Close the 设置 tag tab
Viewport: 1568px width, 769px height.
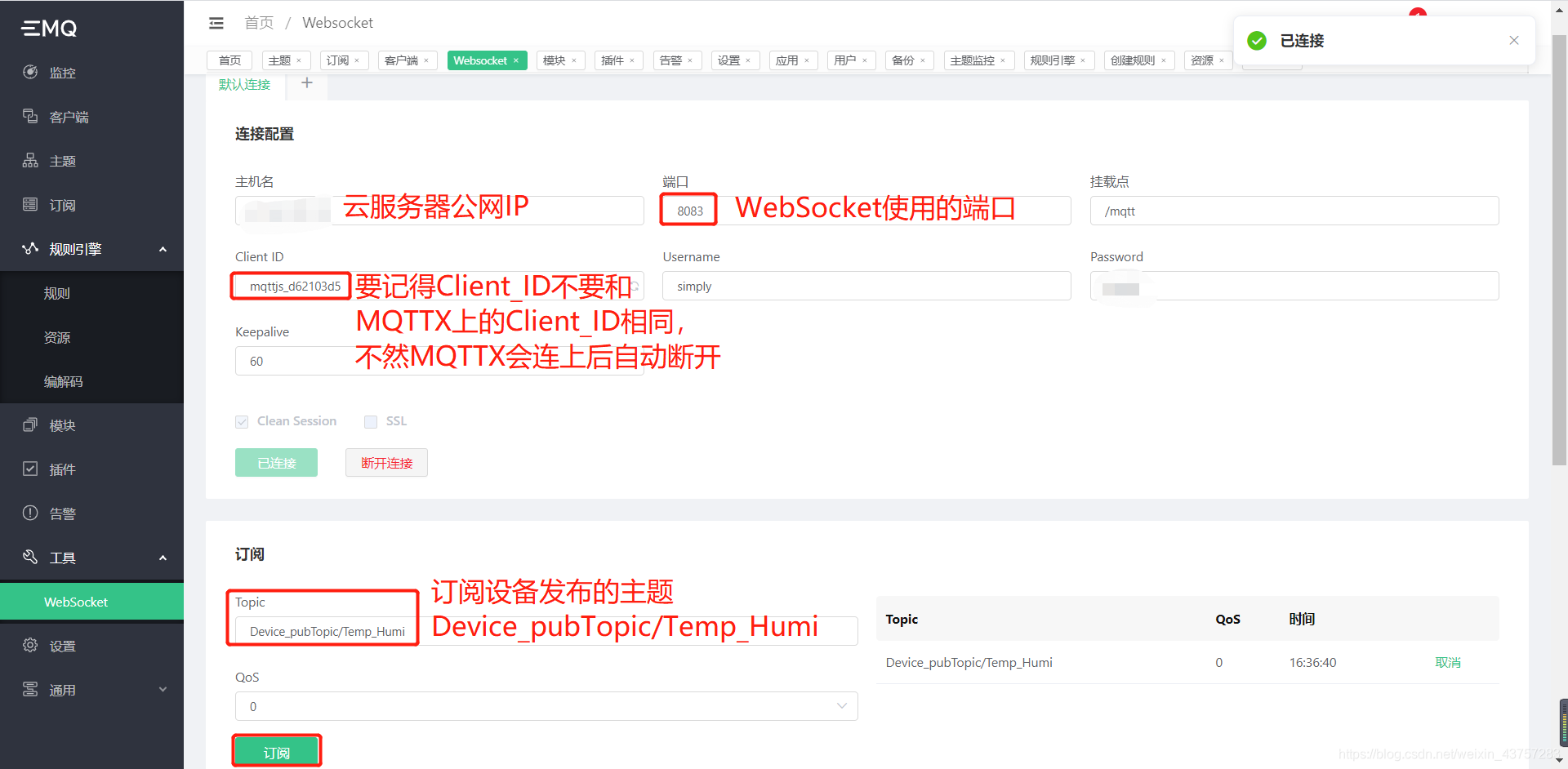pos(748,60)
